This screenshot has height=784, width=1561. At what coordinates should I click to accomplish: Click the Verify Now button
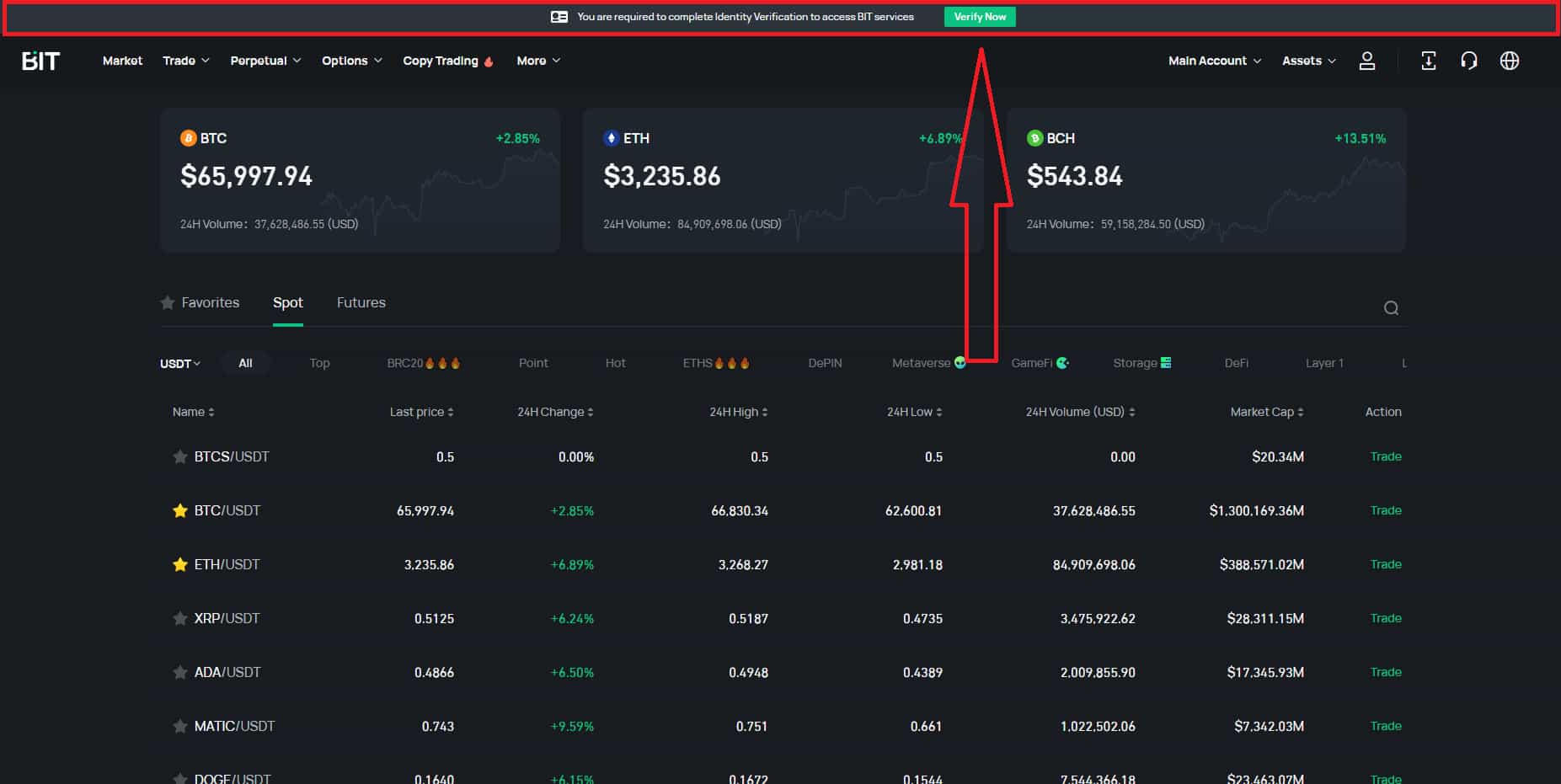pyautogui.click(x=979, y=16)
